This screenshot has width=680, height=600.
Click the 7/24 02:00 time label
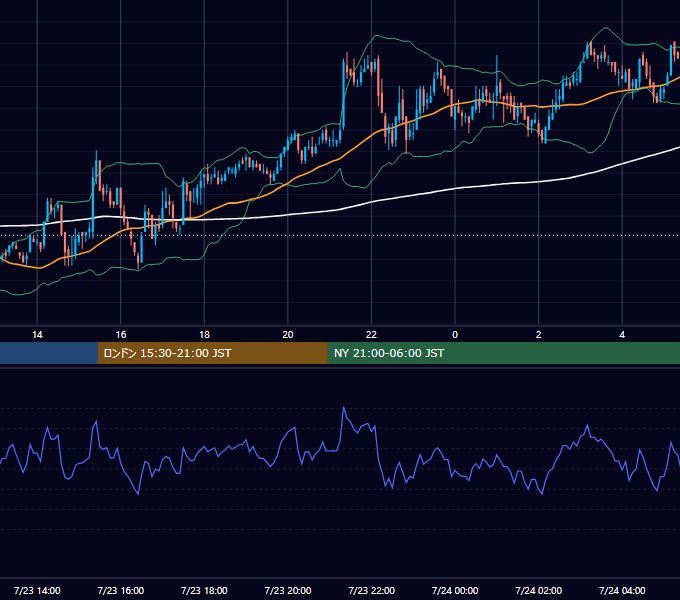(x=539, y=590)
